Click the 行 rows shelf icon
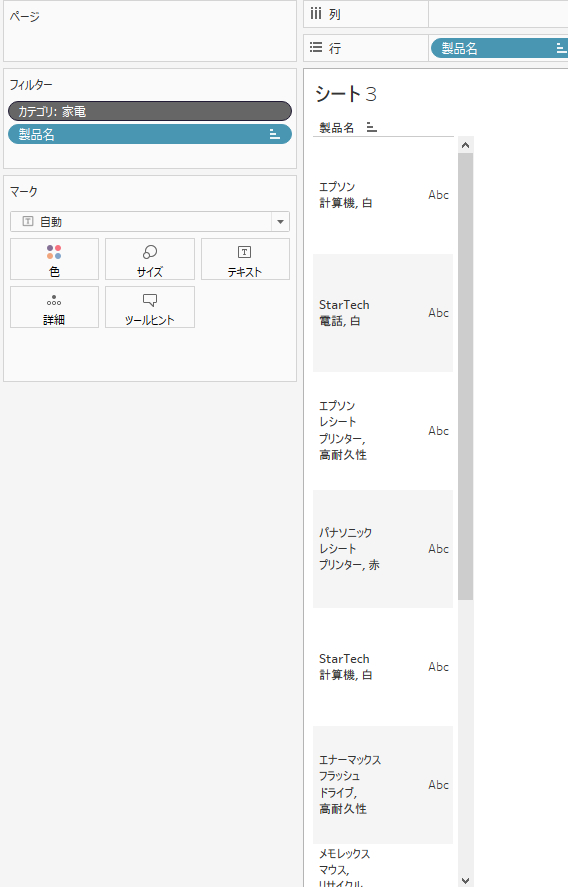The width and height of the screenshot is (568, 887). pos(316,48)
